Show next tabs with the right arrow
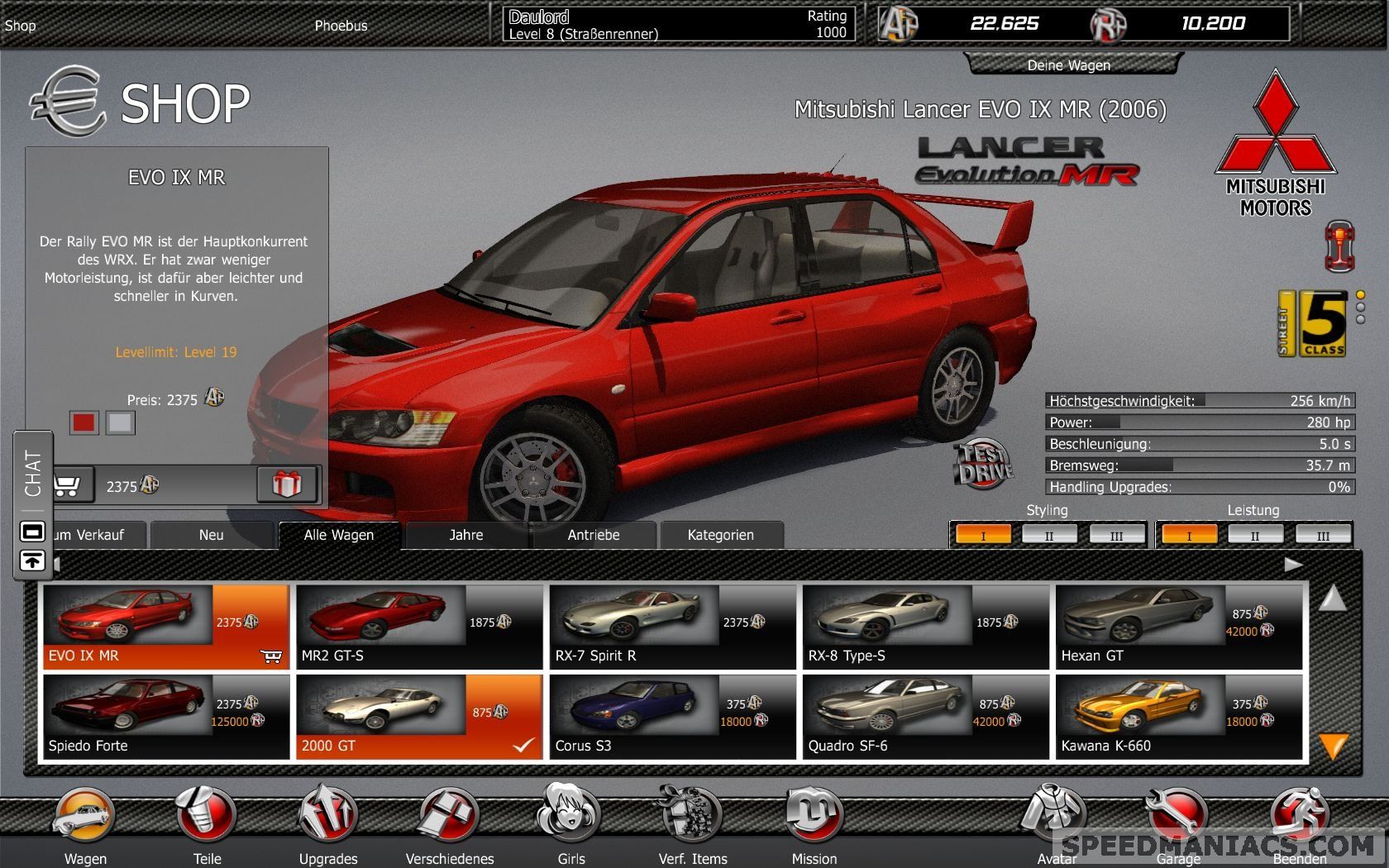This screenshot has width=1389, height=868. click(x=1293, y=564)
